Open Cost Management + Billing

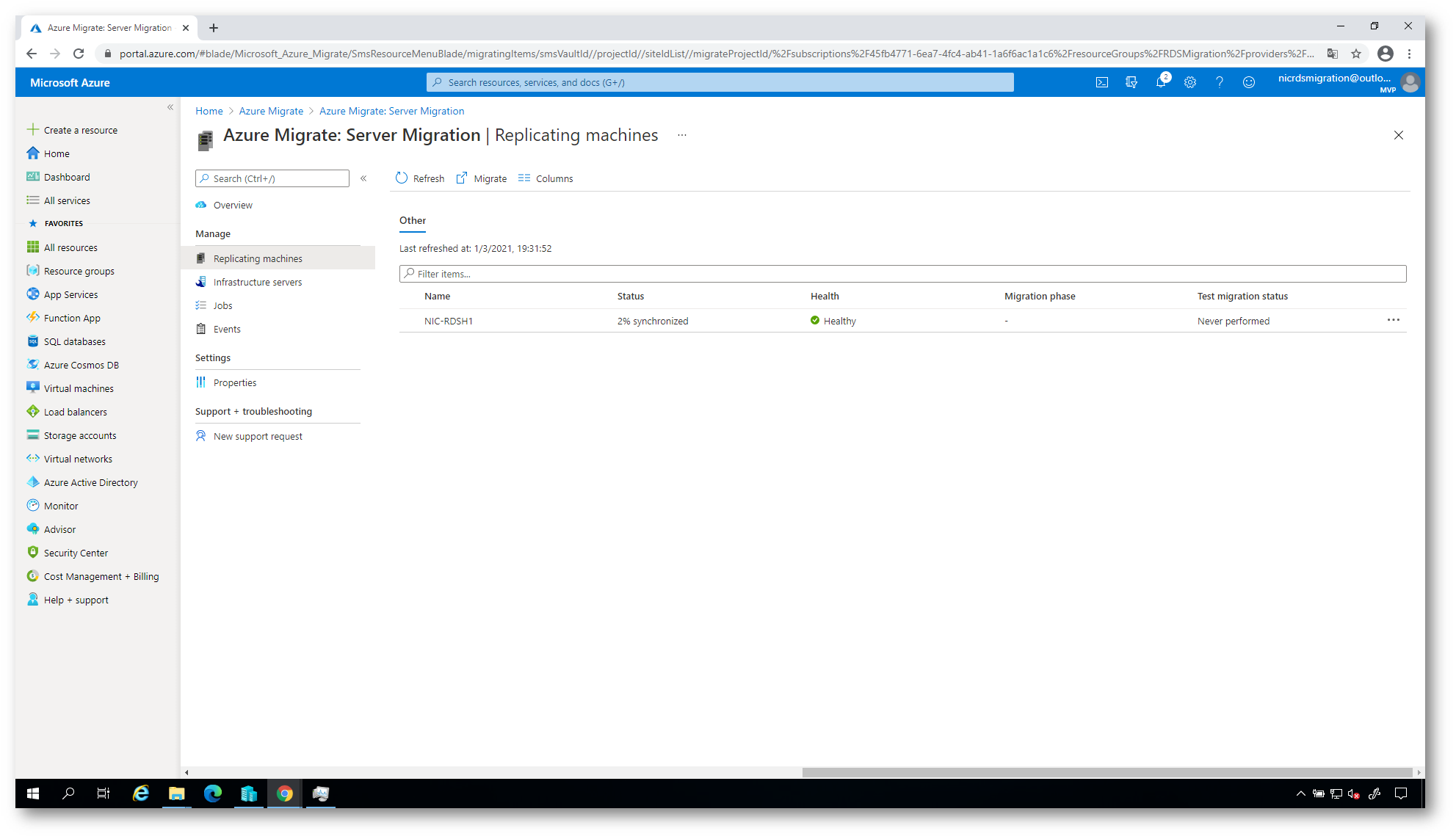tap(93, 576)
